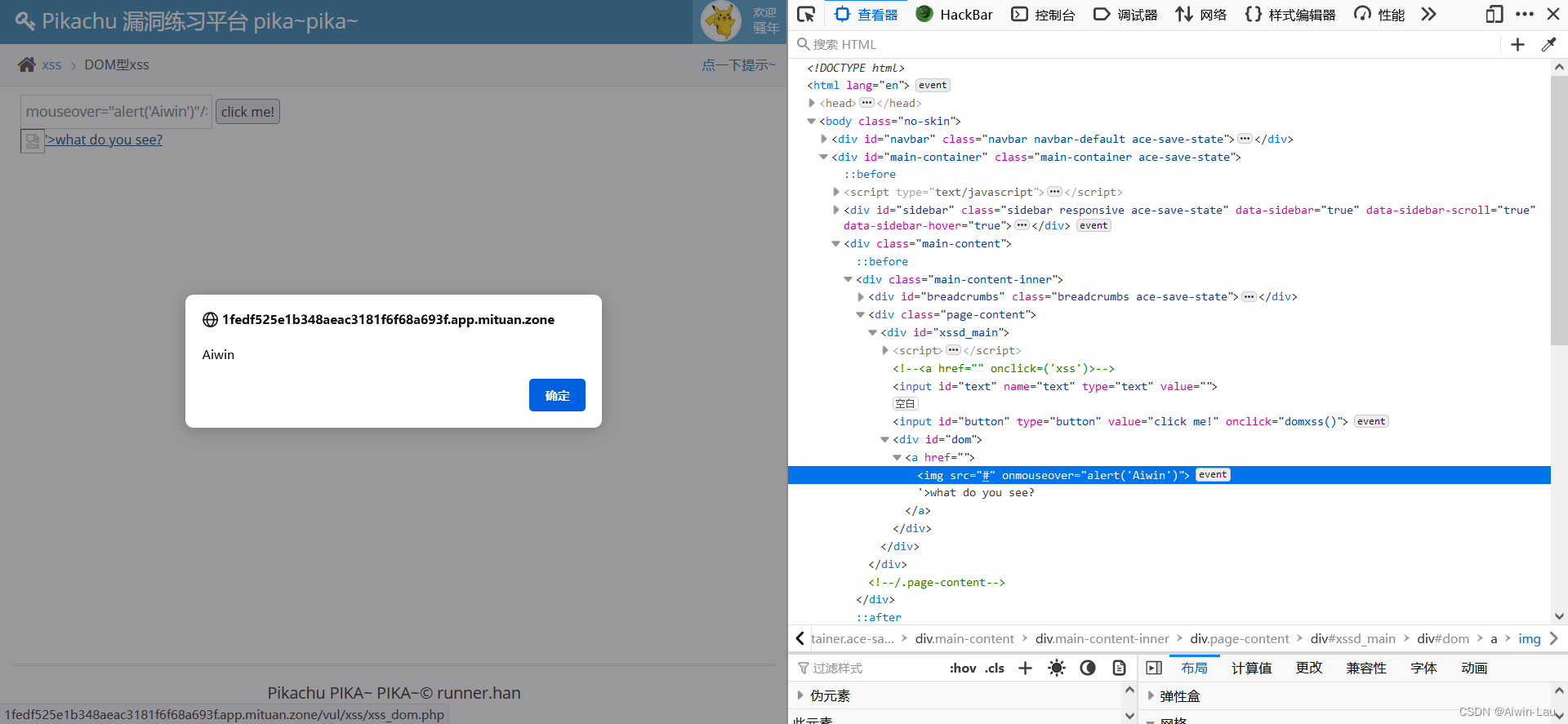Toggle light color scheme simulation
1568x724 pixels.
(1056, 668)
